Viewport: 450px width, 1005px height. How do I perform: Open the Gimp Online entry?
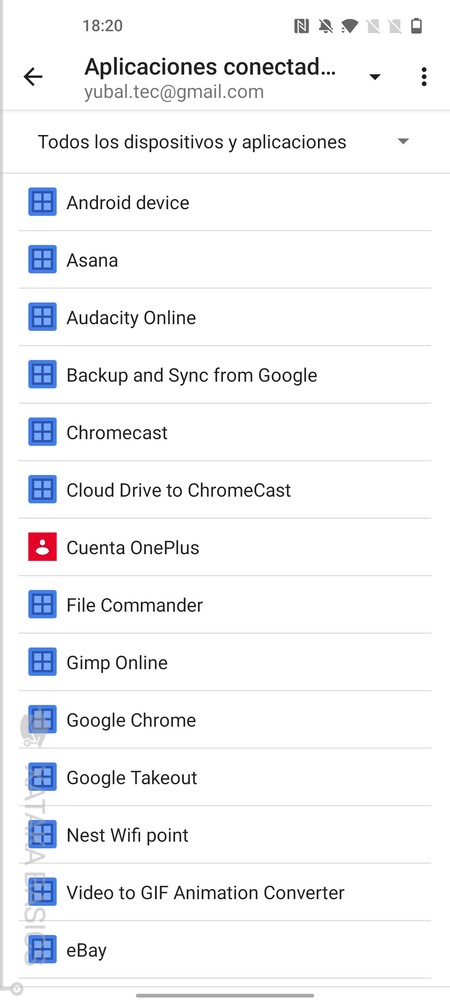pos(225,662)
